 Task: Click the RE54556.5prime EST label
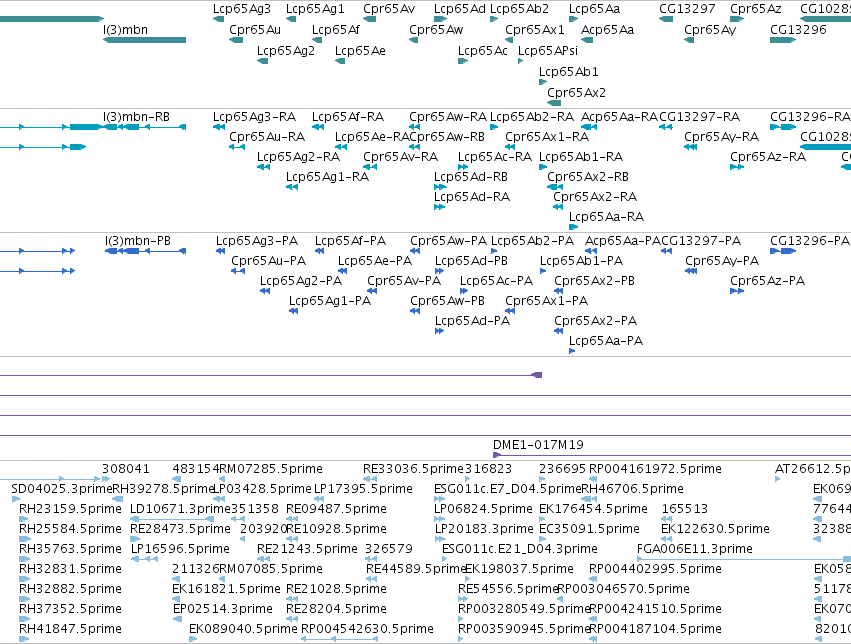click(508, 589)
